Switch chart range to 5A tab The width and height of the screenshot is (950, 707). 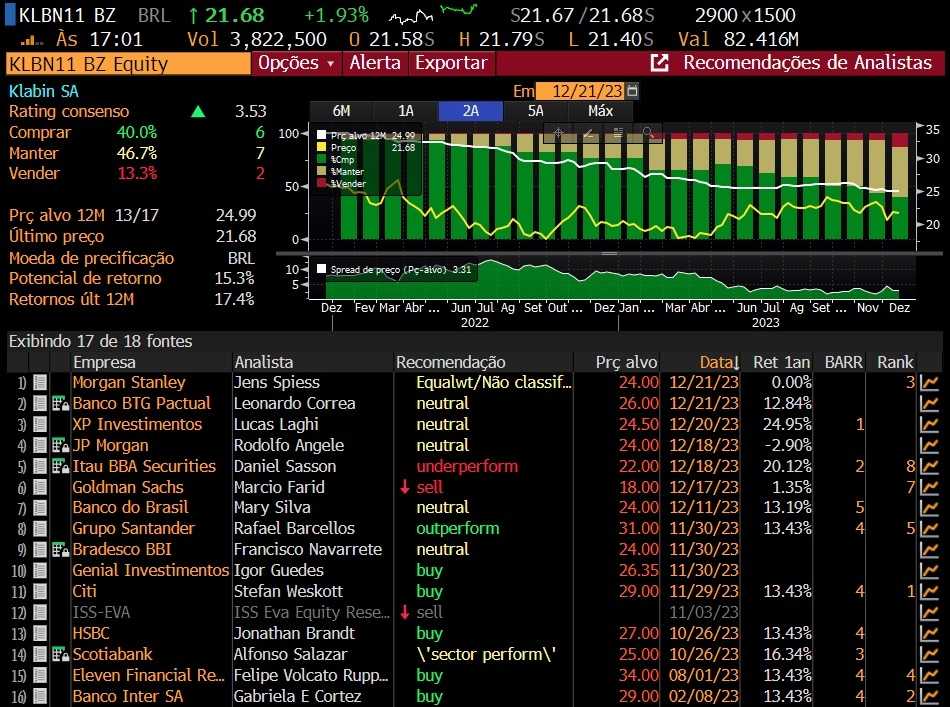(x=535, y=111)
